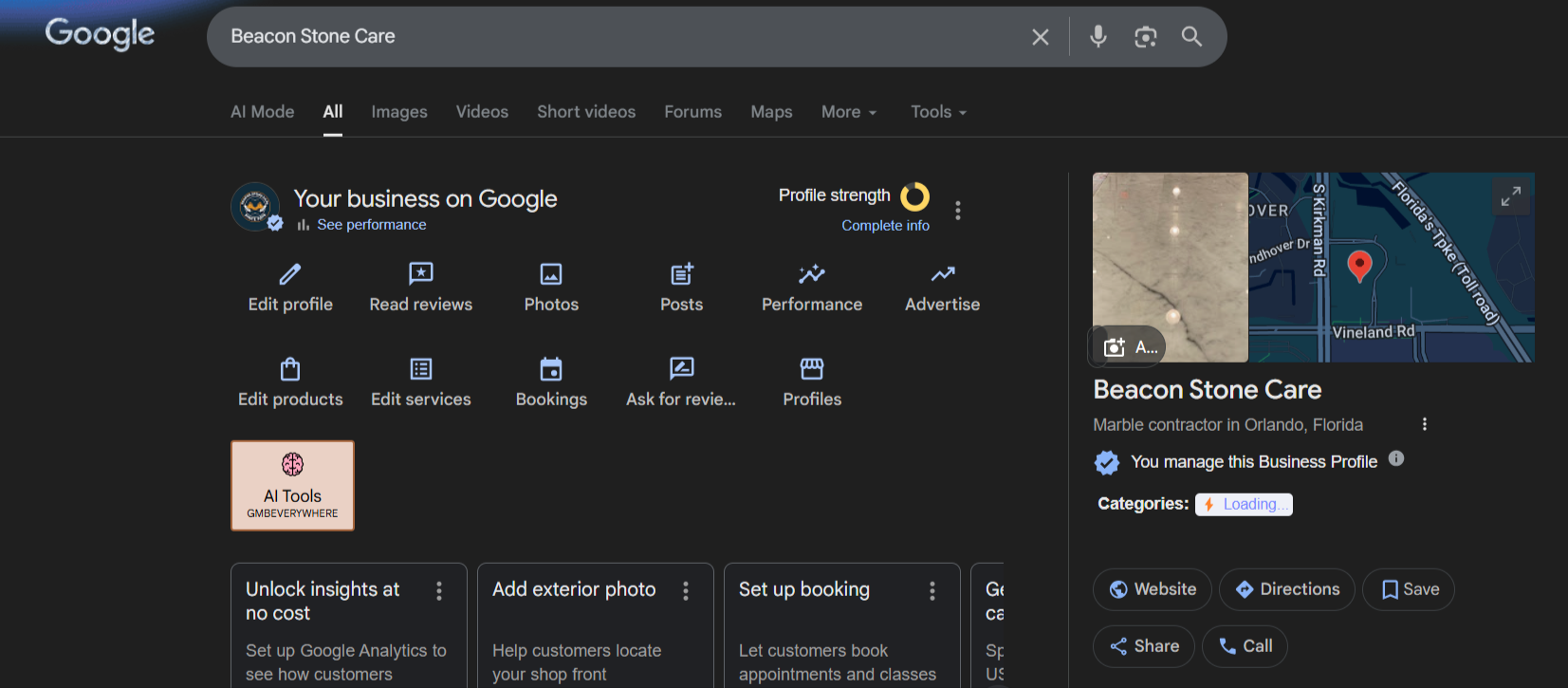Search by image with camera lens icon

1145,37
